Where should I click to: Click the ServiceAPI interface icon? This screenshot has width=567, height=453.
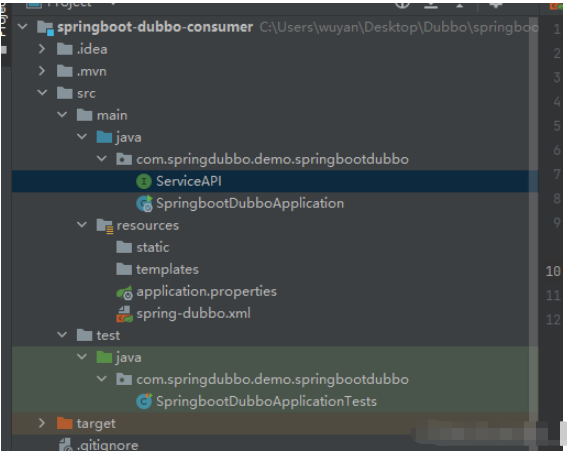coord(144,181)
